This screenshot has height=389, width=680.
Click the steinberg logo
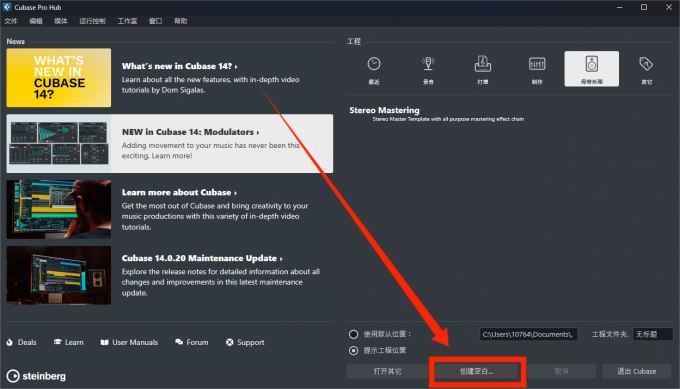[x=36, y=376]
